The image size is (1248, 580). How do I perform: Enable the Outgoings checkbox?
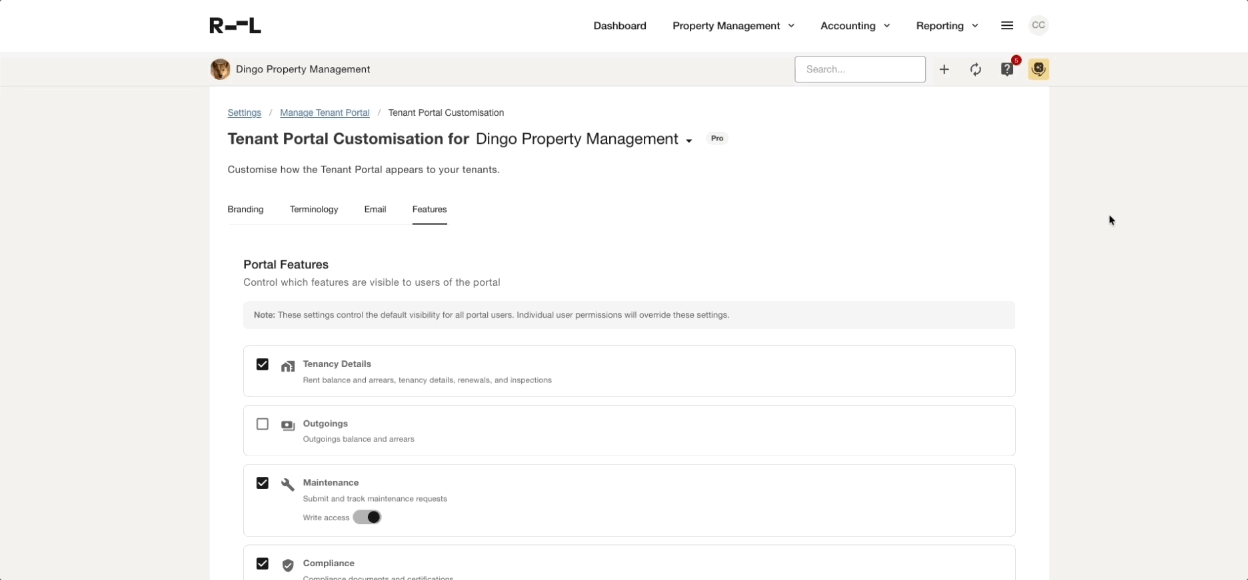(262, 424)
